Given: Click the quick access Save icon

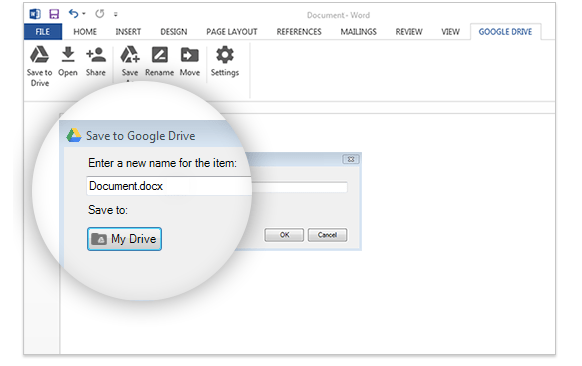Looking at the screenshot, I should pyautogui.click(x=54, y=14).
